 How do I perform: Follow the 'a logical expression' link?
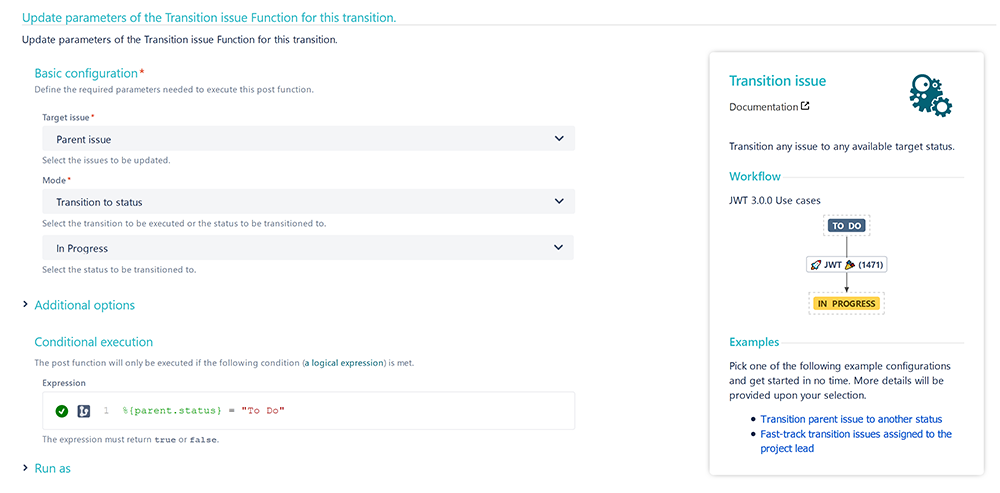[x=345, y=363]
